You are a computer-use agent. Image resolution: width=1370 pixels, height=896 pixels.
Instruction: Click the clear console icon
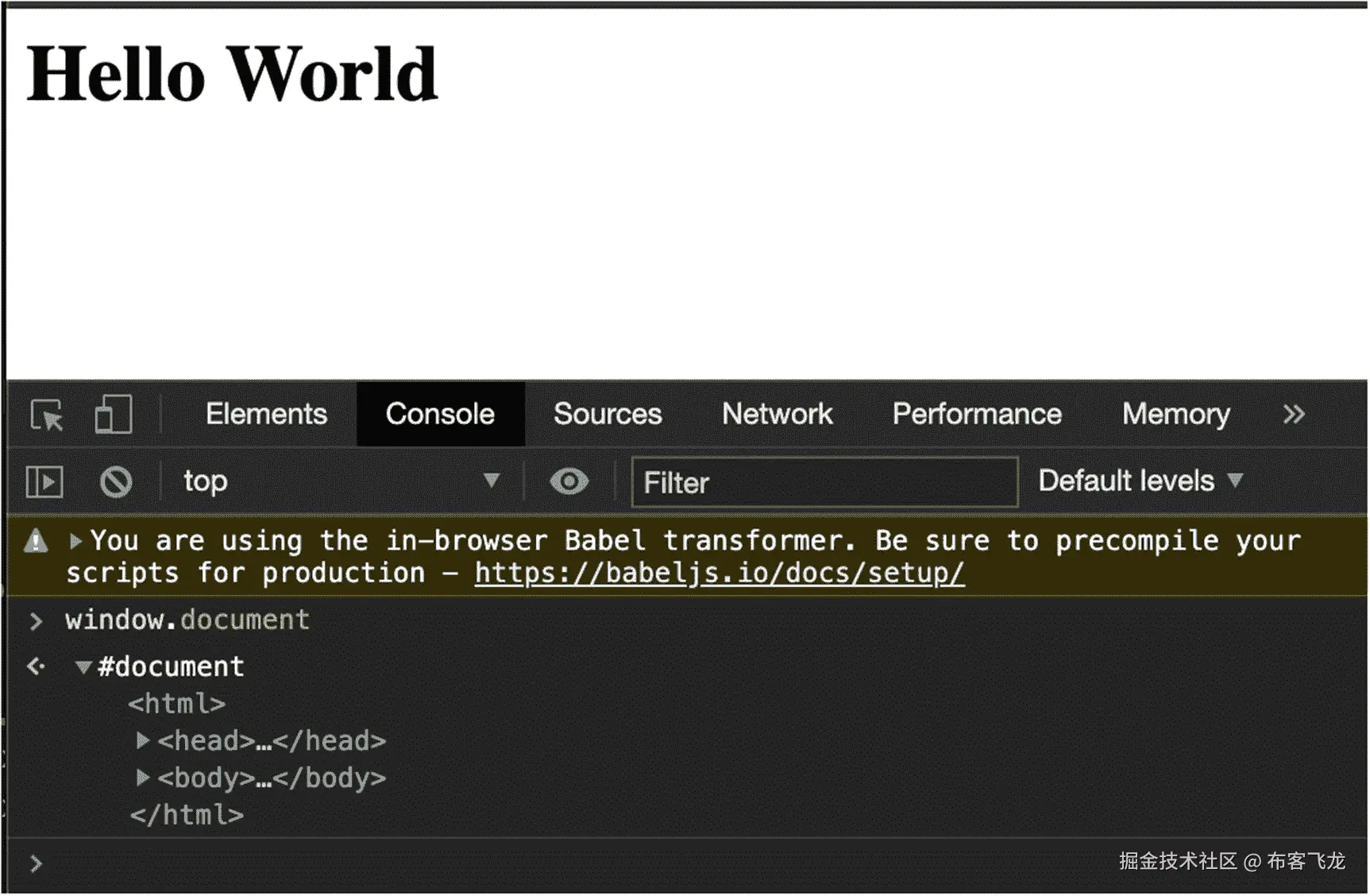(x=116, y=481)
